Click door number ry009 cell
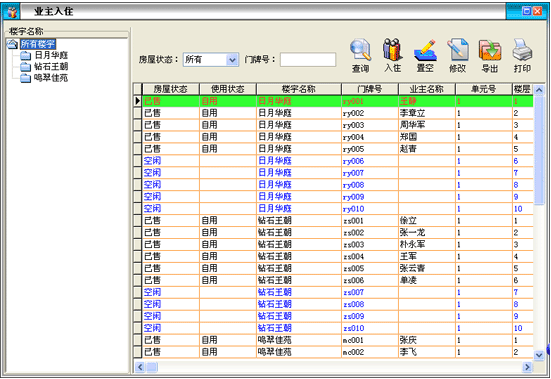This screenshot has height=379, width=551. (x=370, y=197)
